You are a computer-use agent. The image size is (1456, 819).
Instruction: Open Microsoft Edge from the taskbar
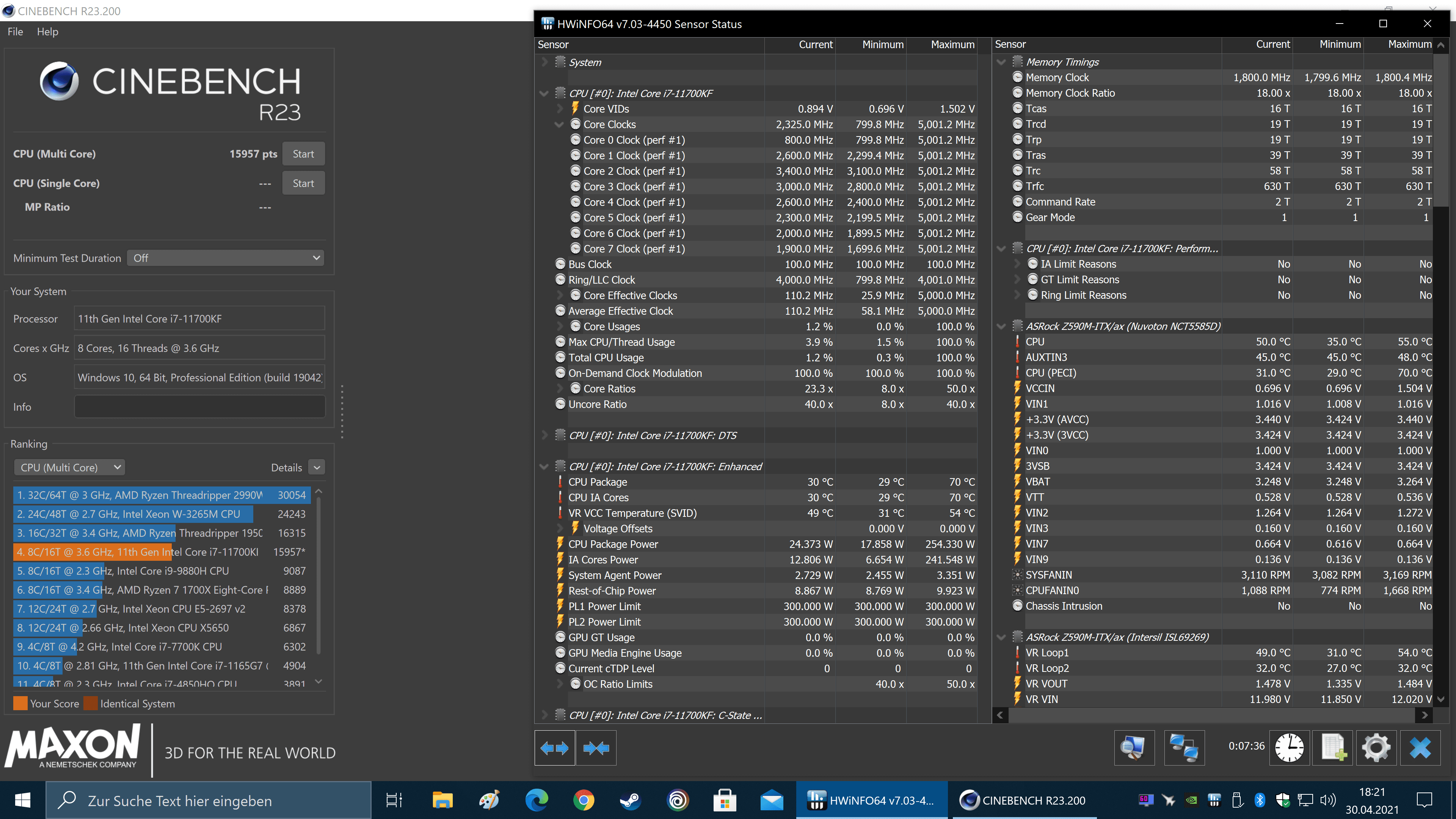coord(537,800)
